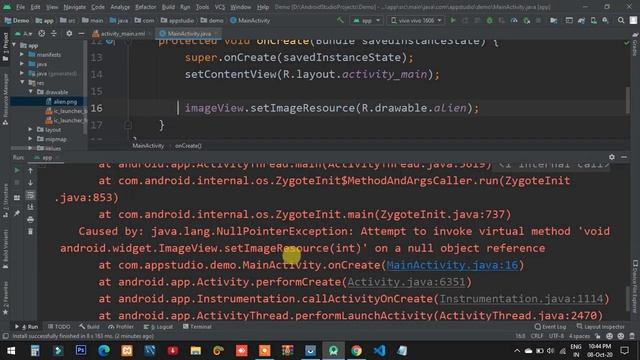Screen dimensions: 640x360
Task: Hide the Run panel with minus icon
Action: [x=624, y=157]
